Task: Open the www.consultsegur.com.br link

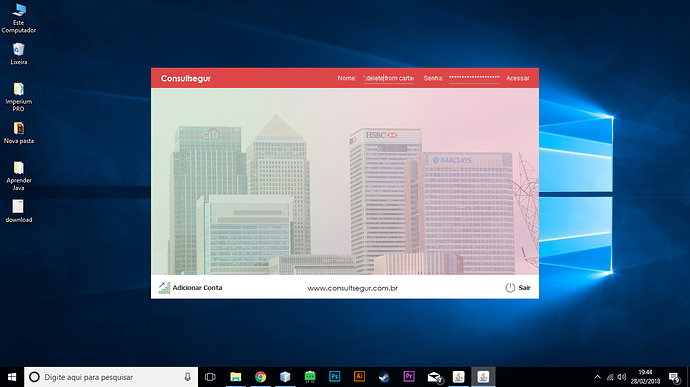Action: (x=352, y=288)
